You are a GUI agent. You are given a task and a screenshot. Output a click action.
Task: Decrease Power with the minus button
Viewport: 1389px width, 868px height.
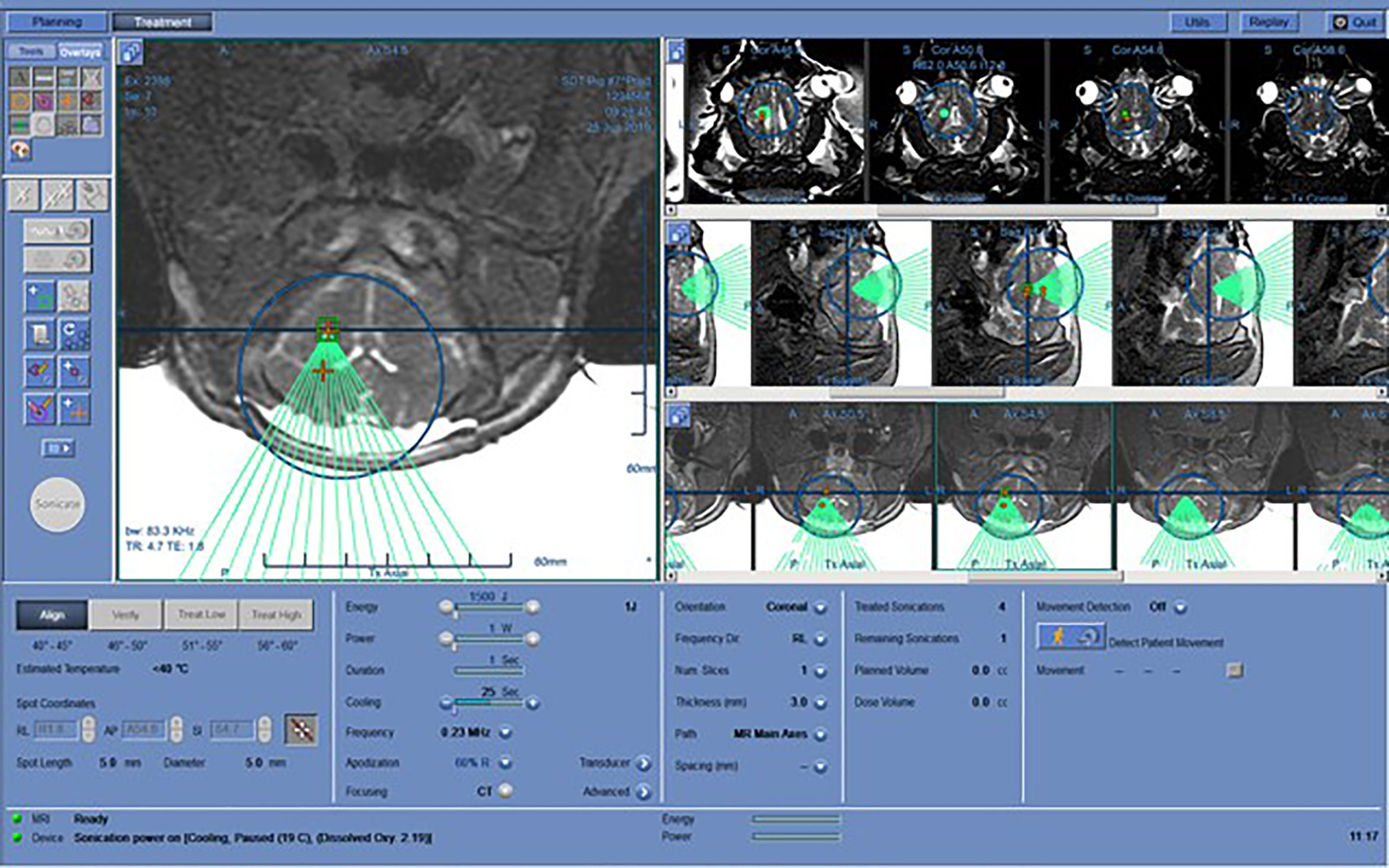click(446, 638)
